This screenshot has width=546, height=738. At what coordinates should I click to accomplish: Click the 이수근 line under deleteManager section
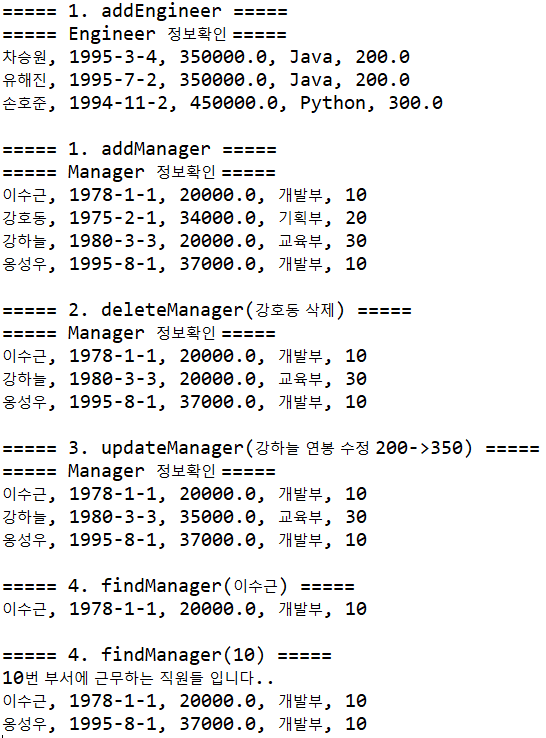click(x=185, y=356)
